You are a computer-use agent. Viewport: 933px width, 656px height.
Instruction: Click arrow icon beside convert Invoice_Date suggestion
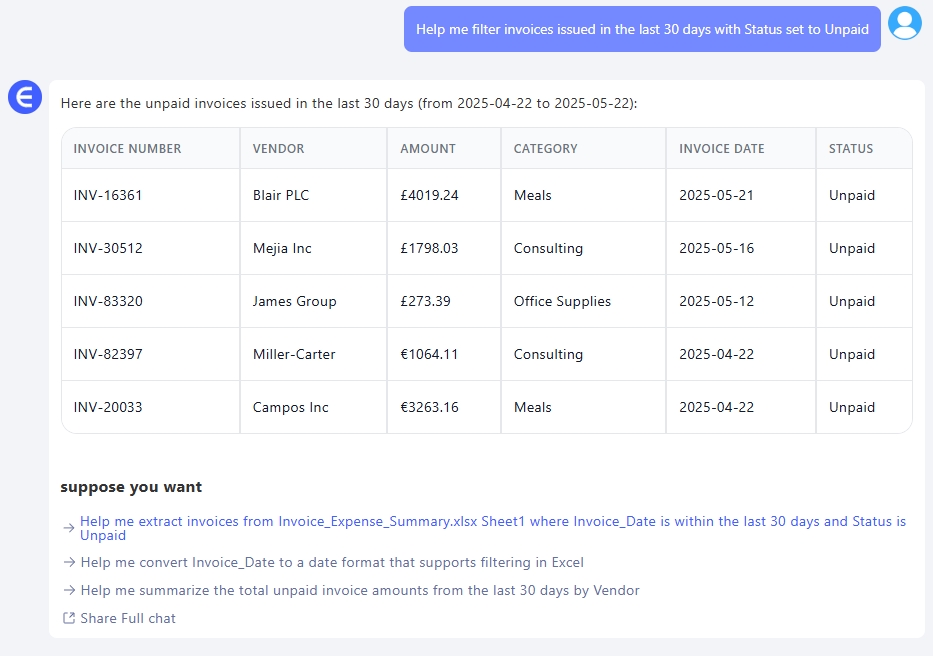[69, 563]
